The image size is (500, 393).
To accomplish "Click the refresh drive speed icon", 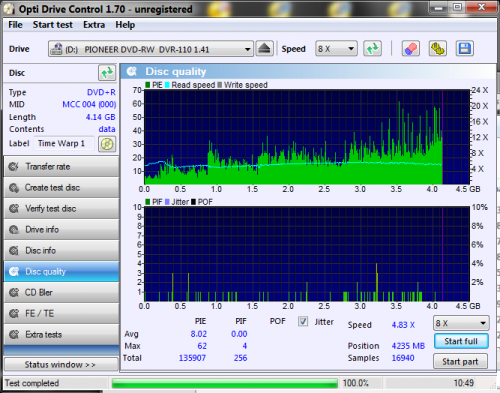I will coord(372,49).
